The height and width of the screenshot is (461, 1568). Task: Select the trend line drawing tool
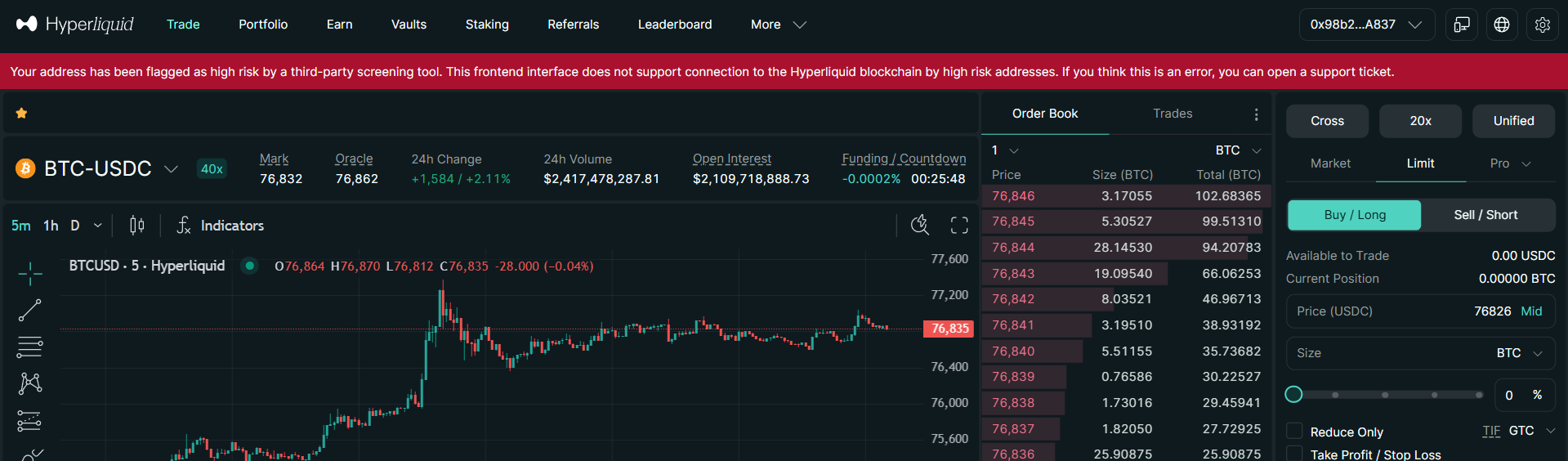(30, 311)
